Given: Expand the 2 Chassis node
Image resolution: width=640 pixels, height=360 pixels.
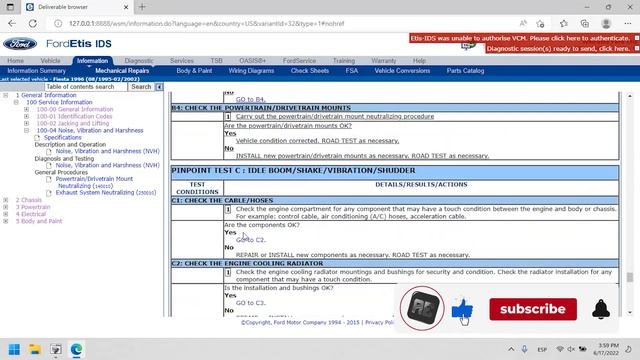Looking at the screenshot, I should (x=6, y=200).
